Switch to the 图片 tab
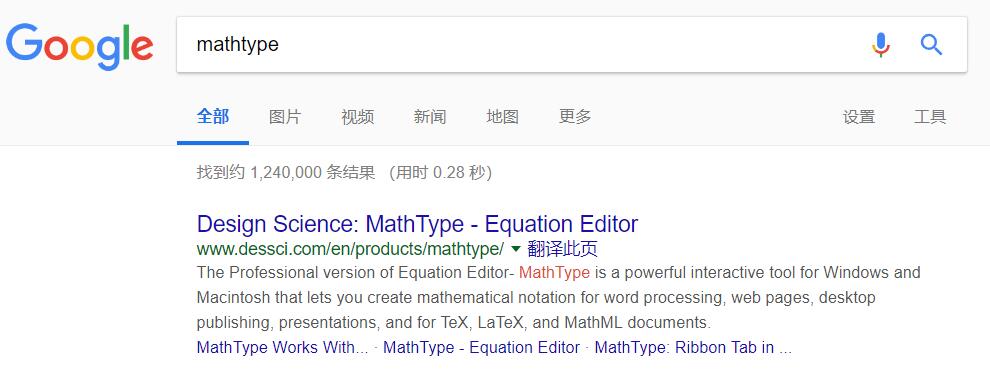Viewport: 990px width, 382px height. click(x=285, y=117)
